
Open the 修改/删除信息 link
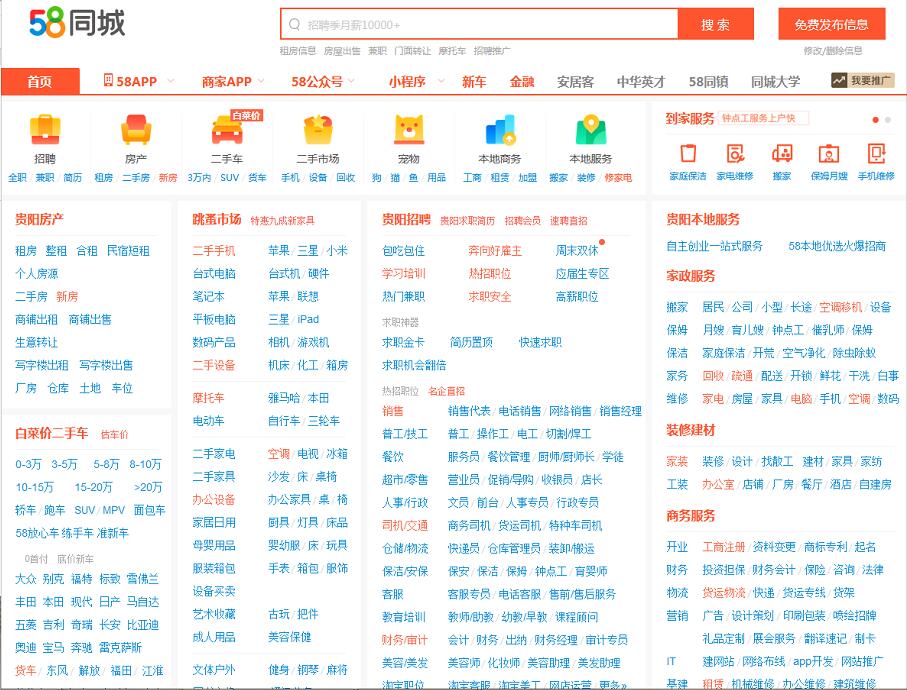tap(832, 50)
